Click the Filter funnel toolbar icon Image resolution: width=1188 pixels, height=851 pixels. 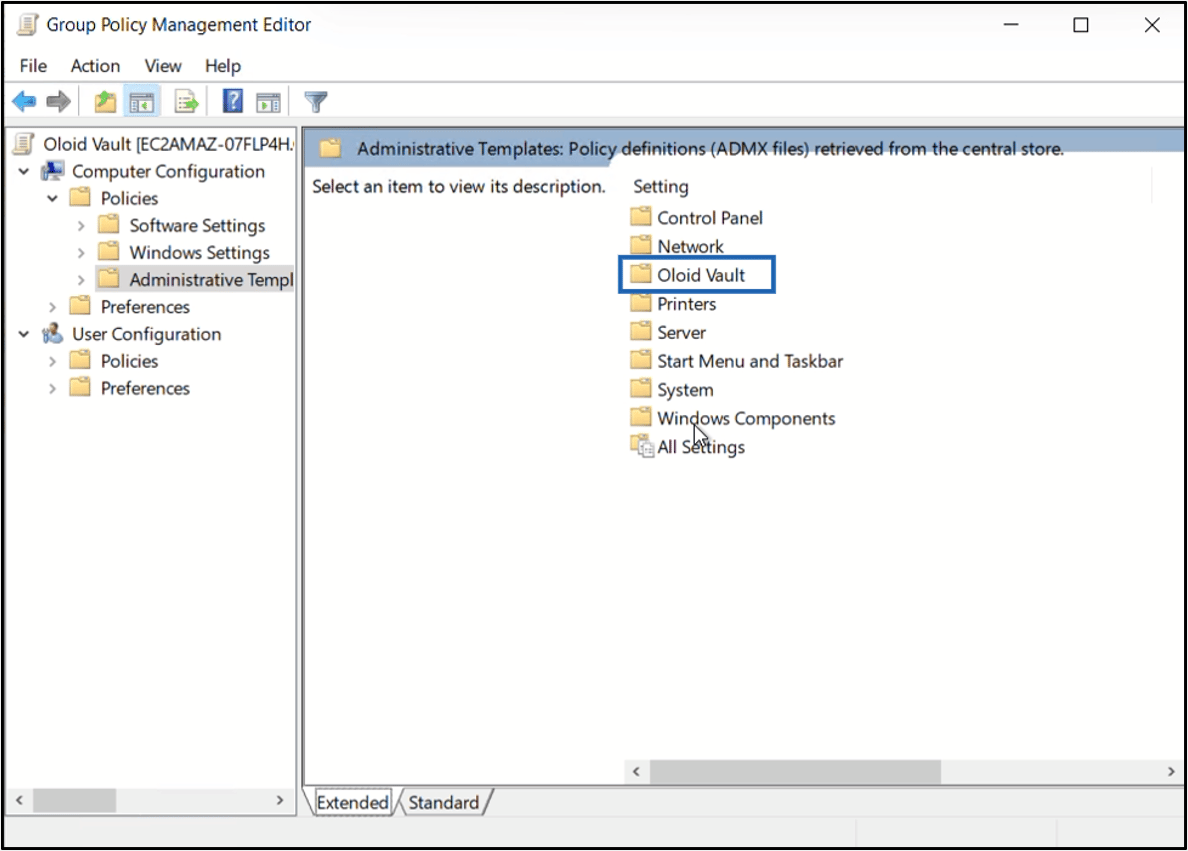315,101
